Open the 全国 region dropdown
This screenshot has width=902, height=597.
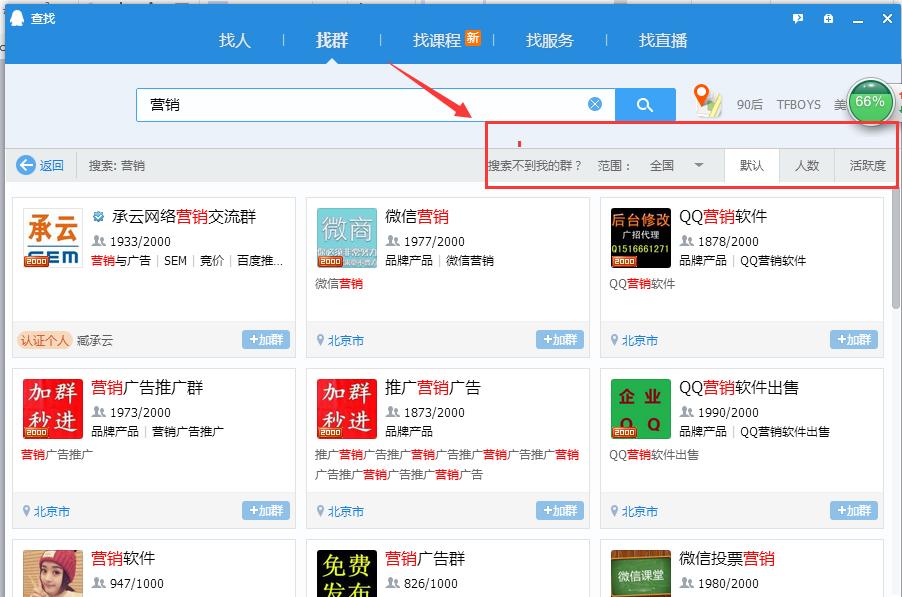coord(679,166)
